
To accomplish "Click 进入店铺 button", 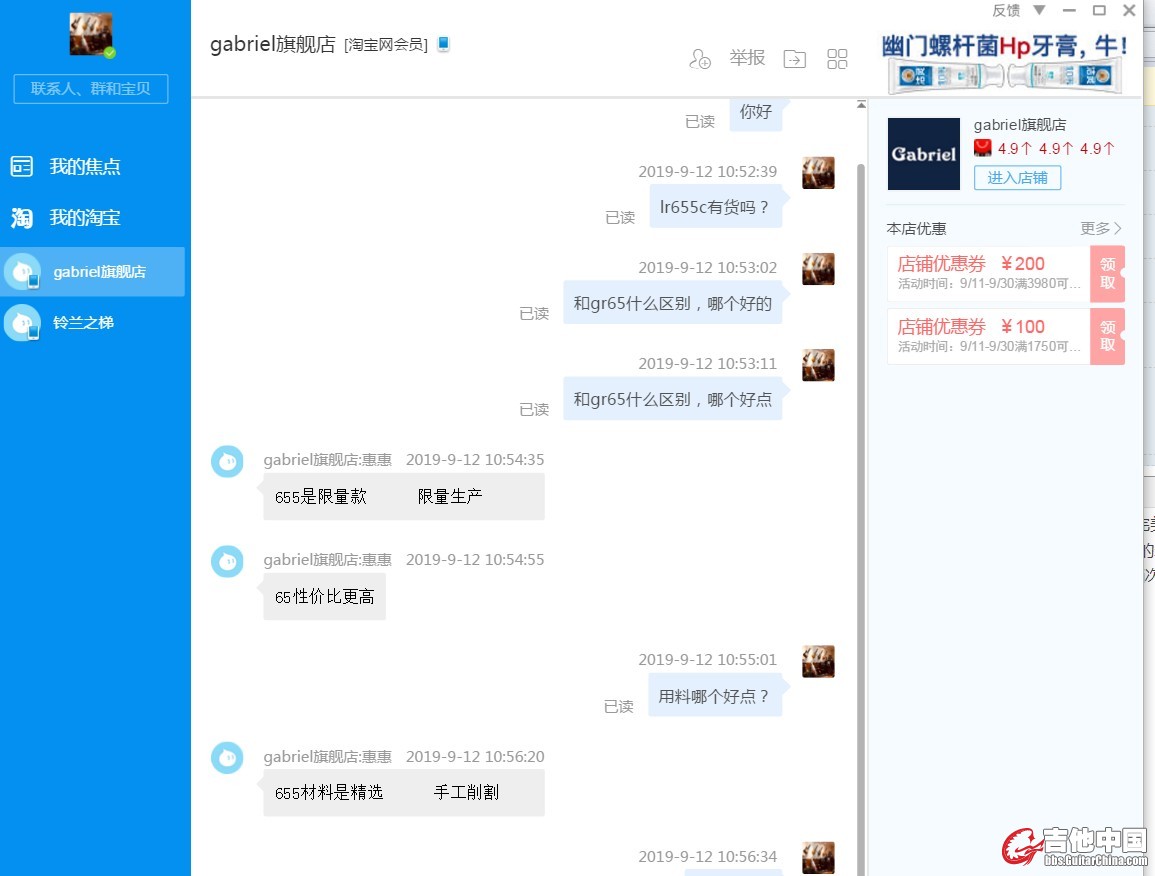I will [1017, 178].
